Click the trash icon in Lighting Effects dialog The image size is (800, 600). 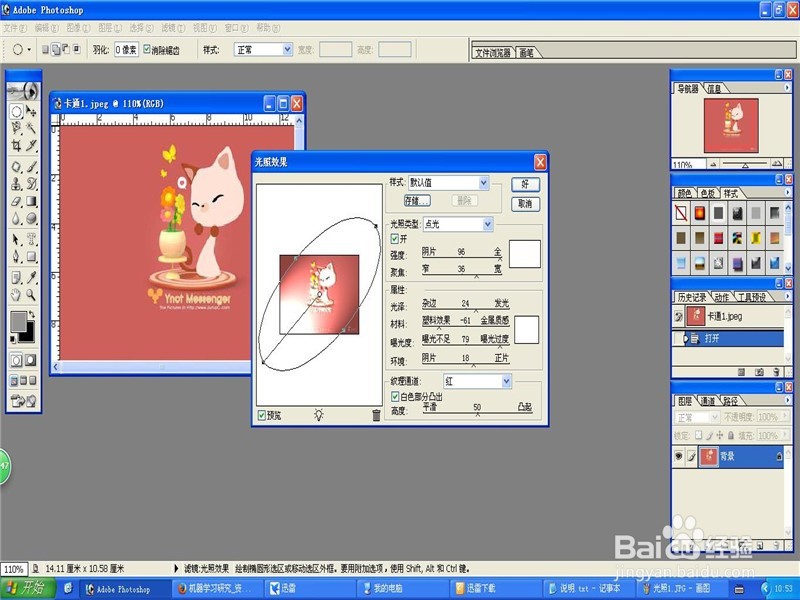coord(376,415)
